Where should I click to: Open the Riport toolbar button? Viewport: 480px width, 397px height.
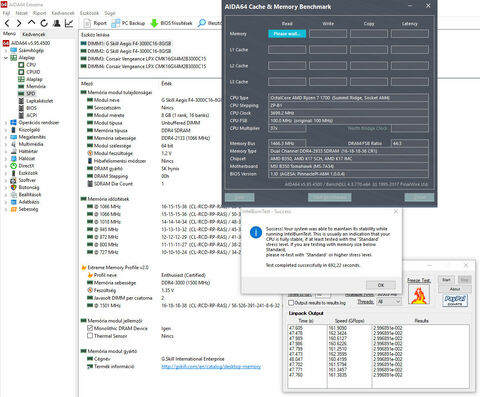tap(95, 23)
